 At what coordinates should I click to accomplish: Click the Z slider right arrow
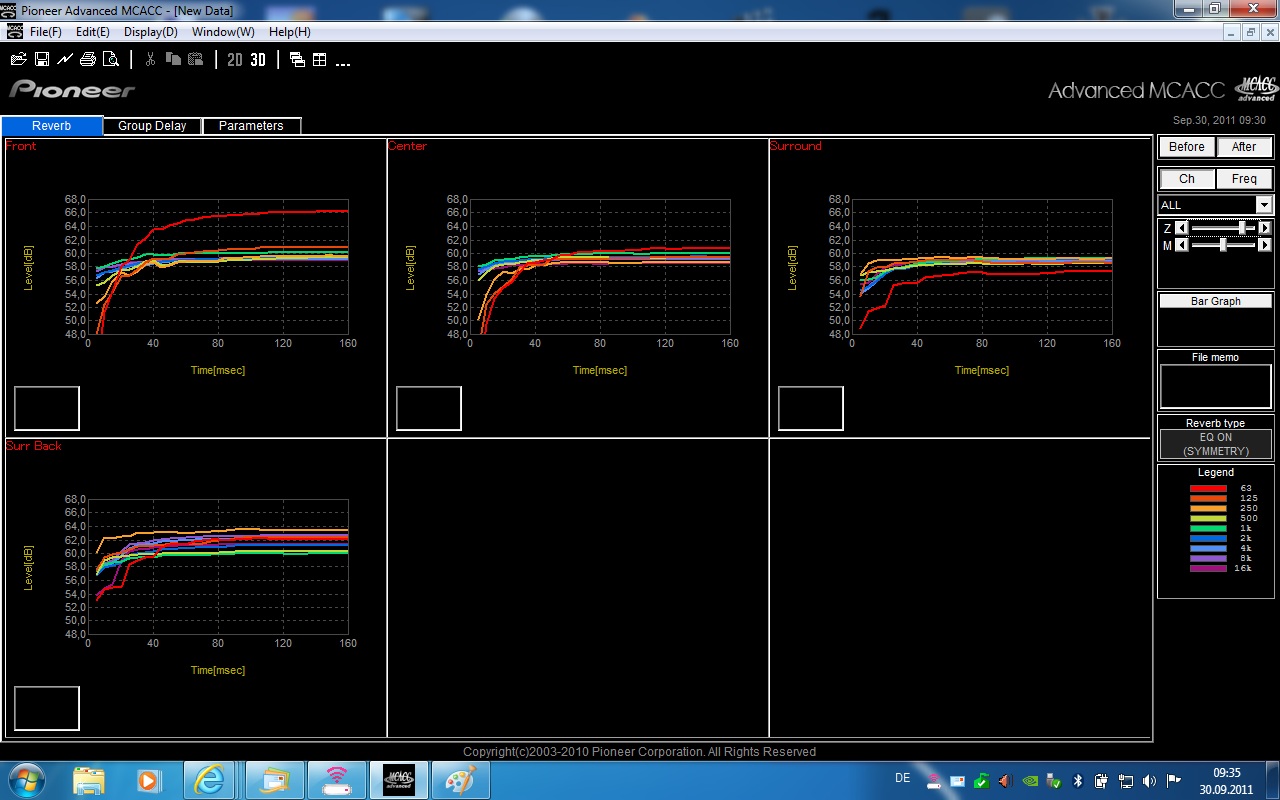coord(1265,229)
